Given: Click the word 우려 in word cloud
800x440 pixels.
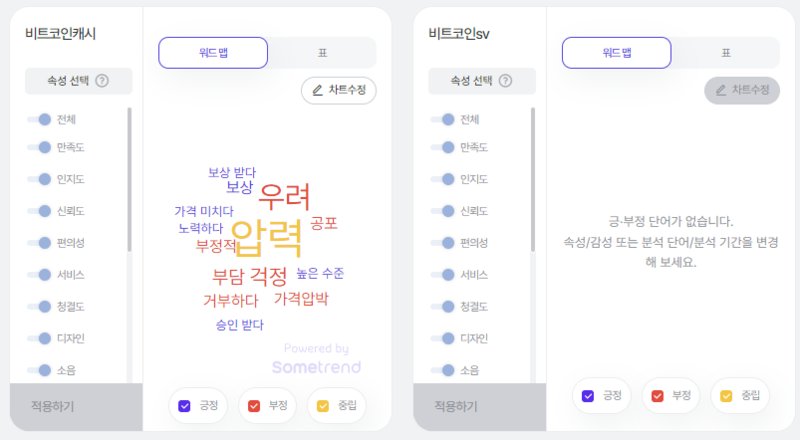Looking at the screenshot, I should click(x=284, y=197).
